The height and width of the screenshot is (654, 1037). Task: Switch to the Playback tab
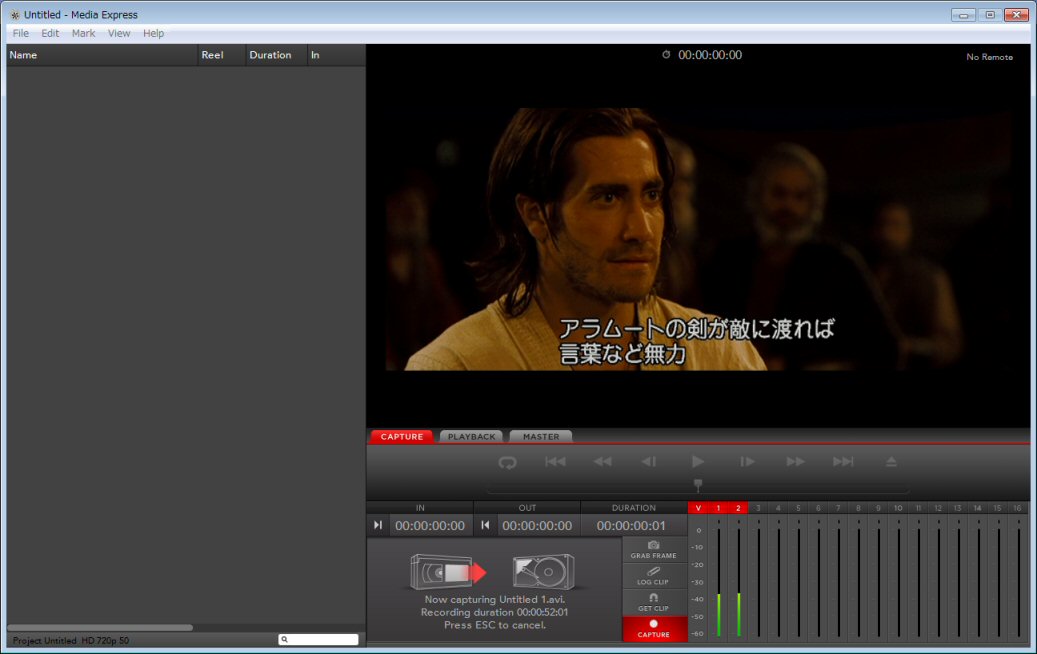point(472,436)
